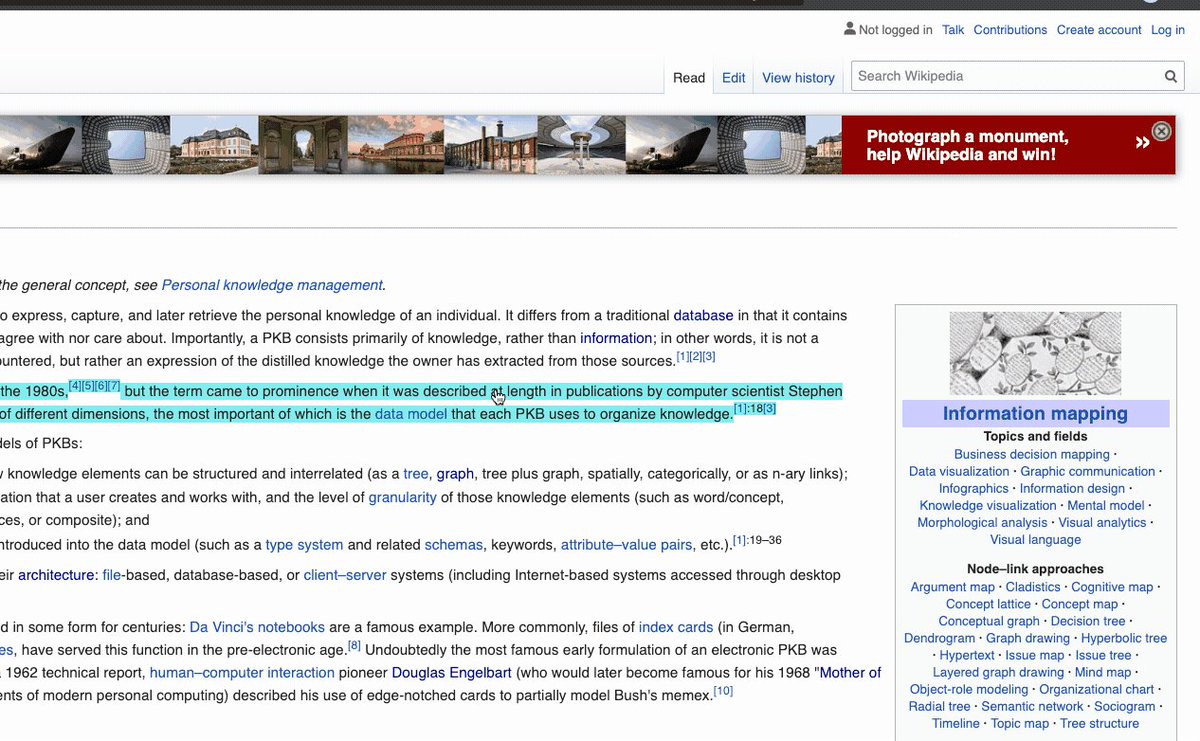Switch to the Read tab

pos(689,78)
